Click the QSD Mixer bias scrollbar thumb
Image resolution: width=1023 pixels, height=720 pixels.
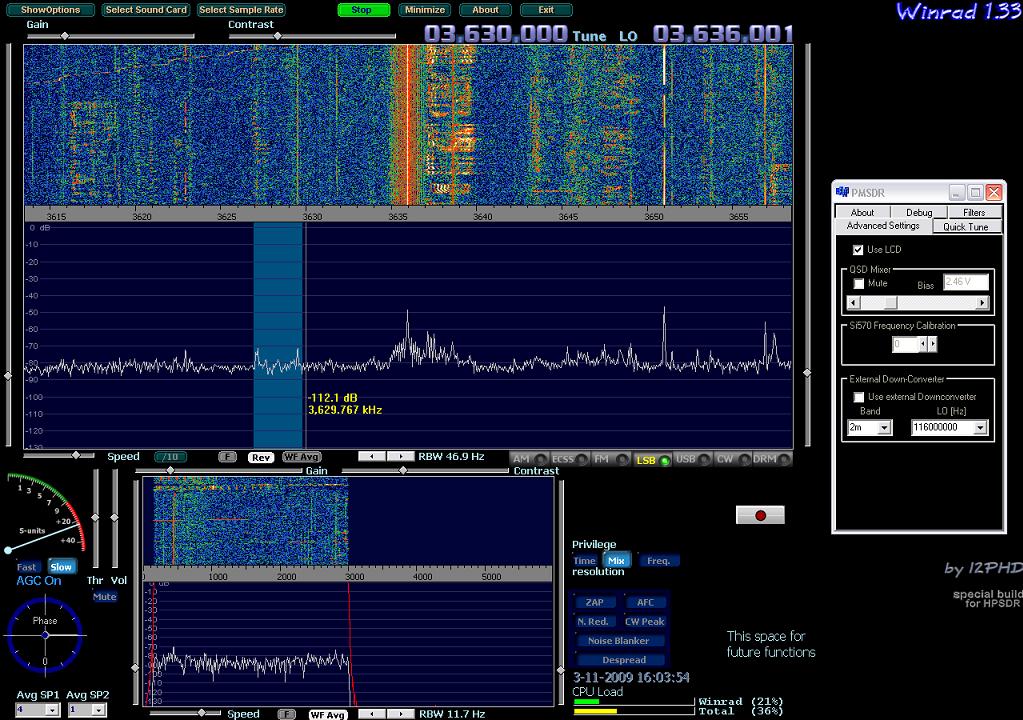pyautogui.click(x=891, y=303)
